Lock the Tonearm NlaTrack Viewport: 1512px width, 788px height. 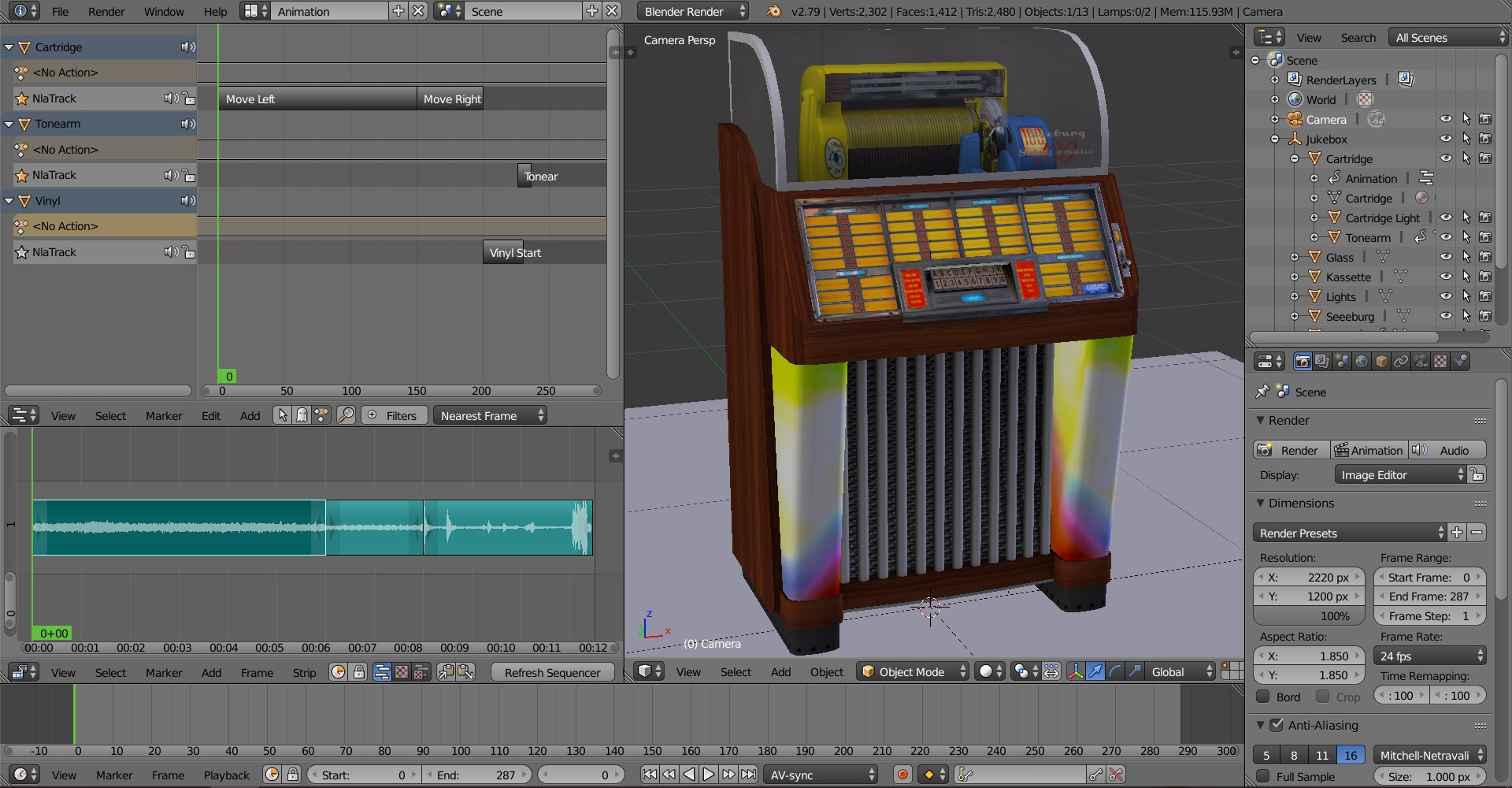tap(188, 176)
